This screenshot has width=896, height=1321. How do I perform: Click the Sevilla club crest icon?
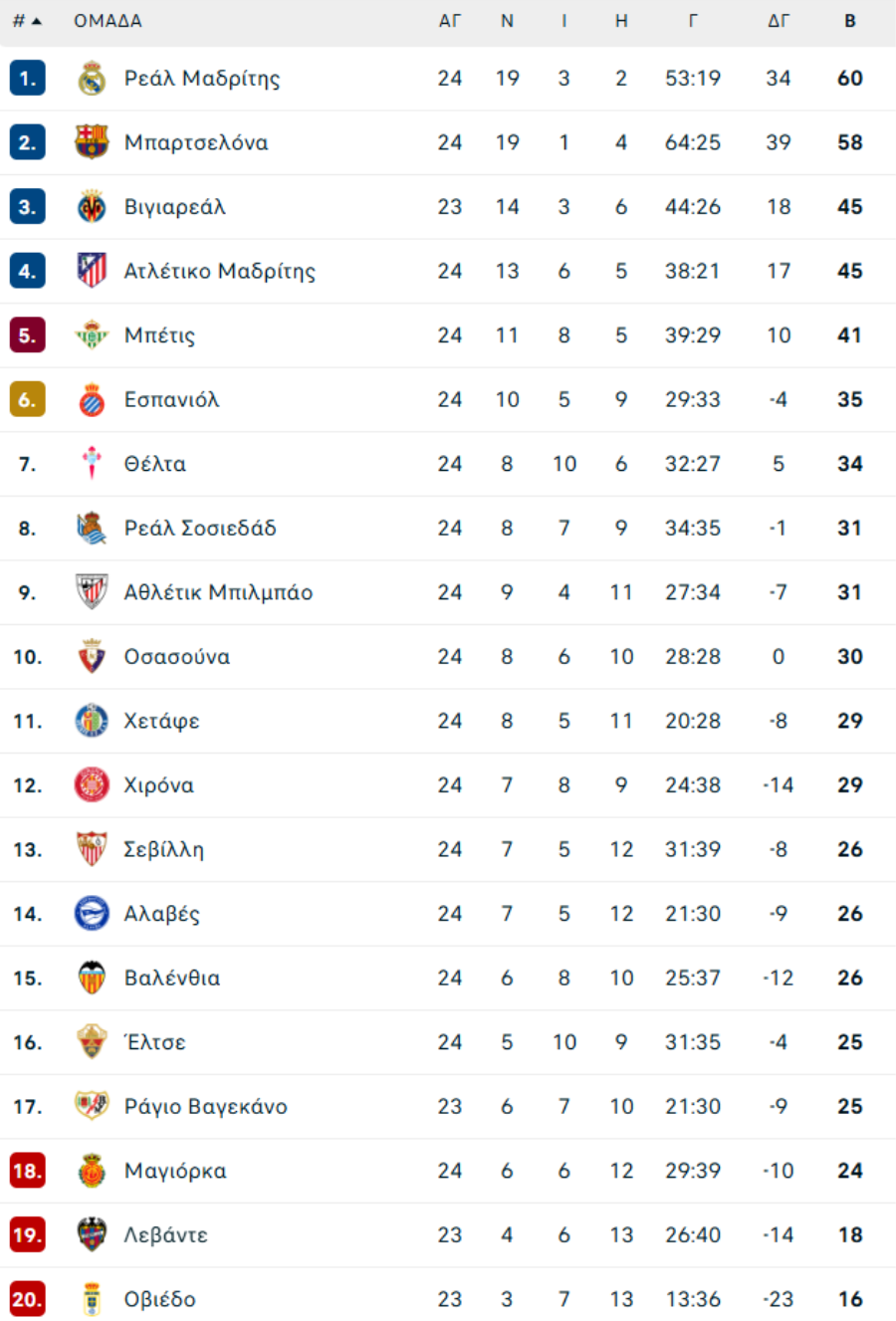[92, 849]
